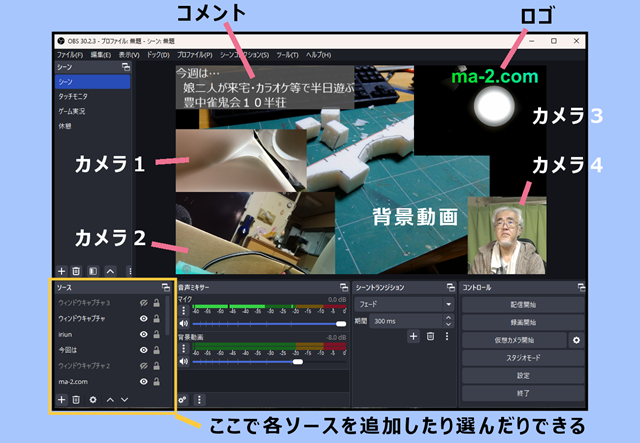Toggle lock on ウィンドウキャプチャ 3
The width and height of the screenshot is (640, 443).
pos(156,303)
